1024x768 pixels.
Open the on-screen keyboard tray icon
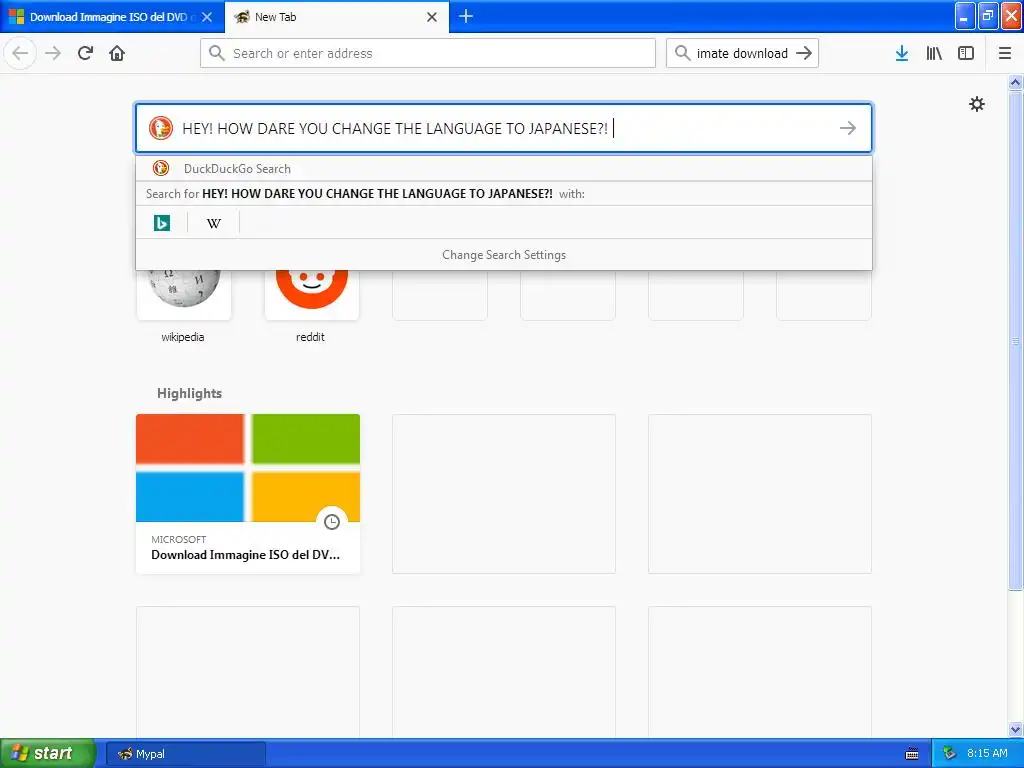click(912, 754)
